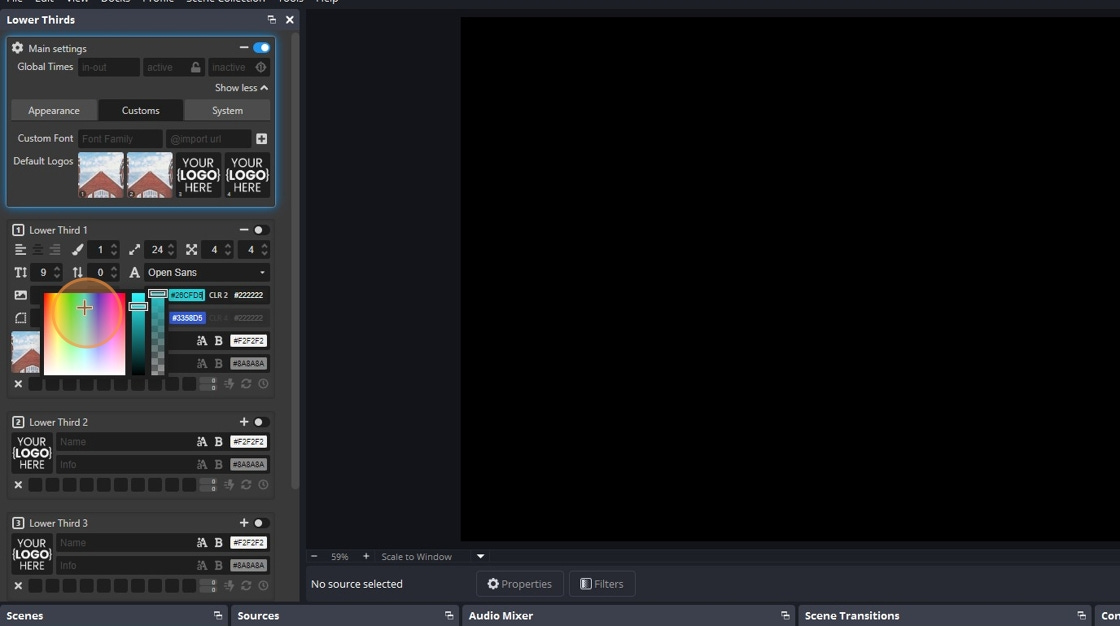
Task: Collapse Lower Third 1 with minus icon
Action: pyautogui.click(x=244, y=229)
